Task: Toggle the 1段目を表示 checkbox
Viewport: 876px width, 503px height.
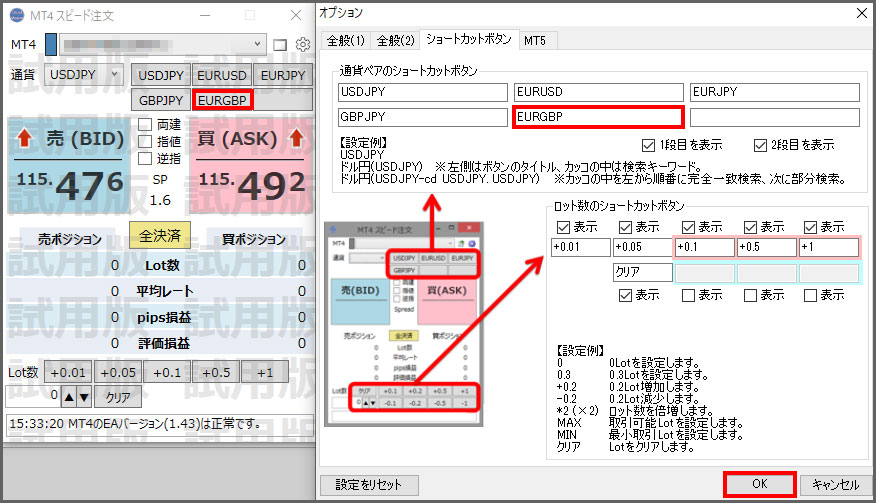Action: pos(649,145)
